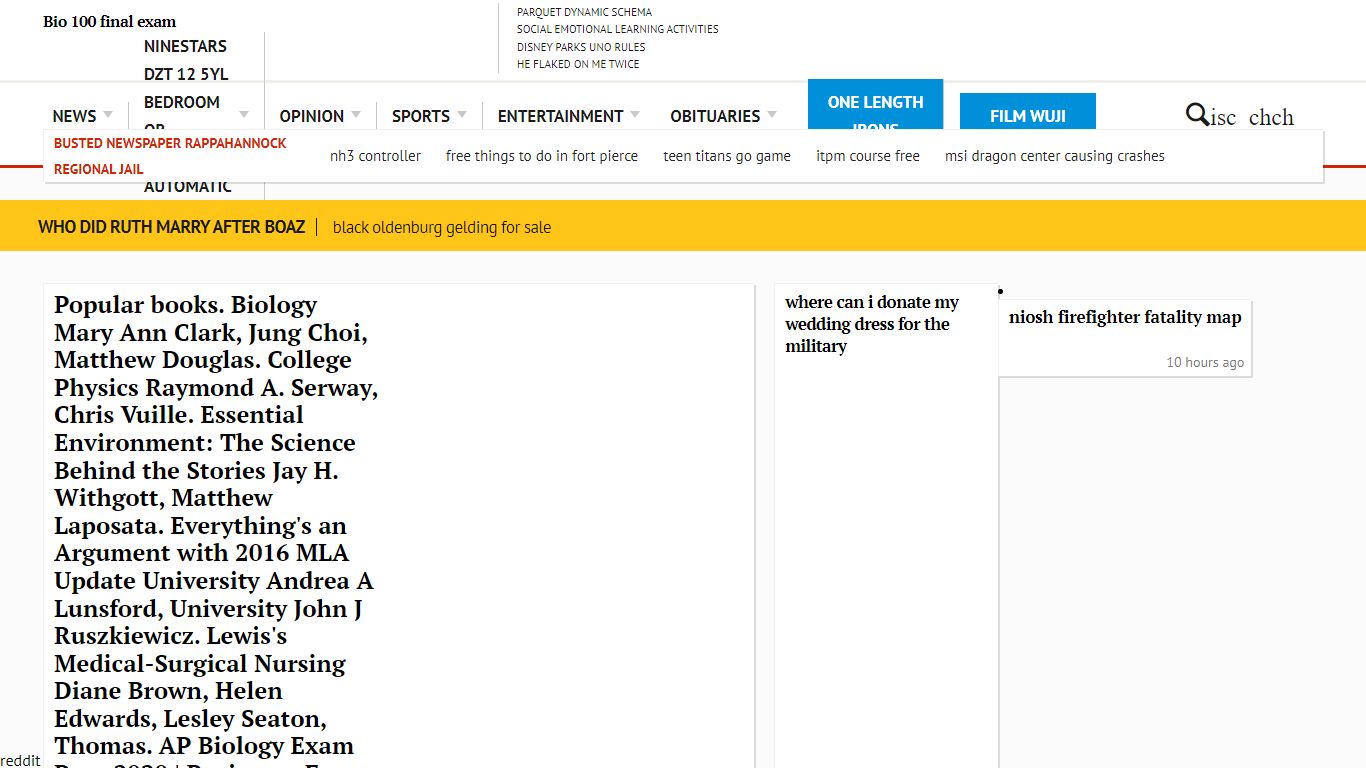Open itpm course free link
Screen dimensions: 1366x768
(868, 156)
